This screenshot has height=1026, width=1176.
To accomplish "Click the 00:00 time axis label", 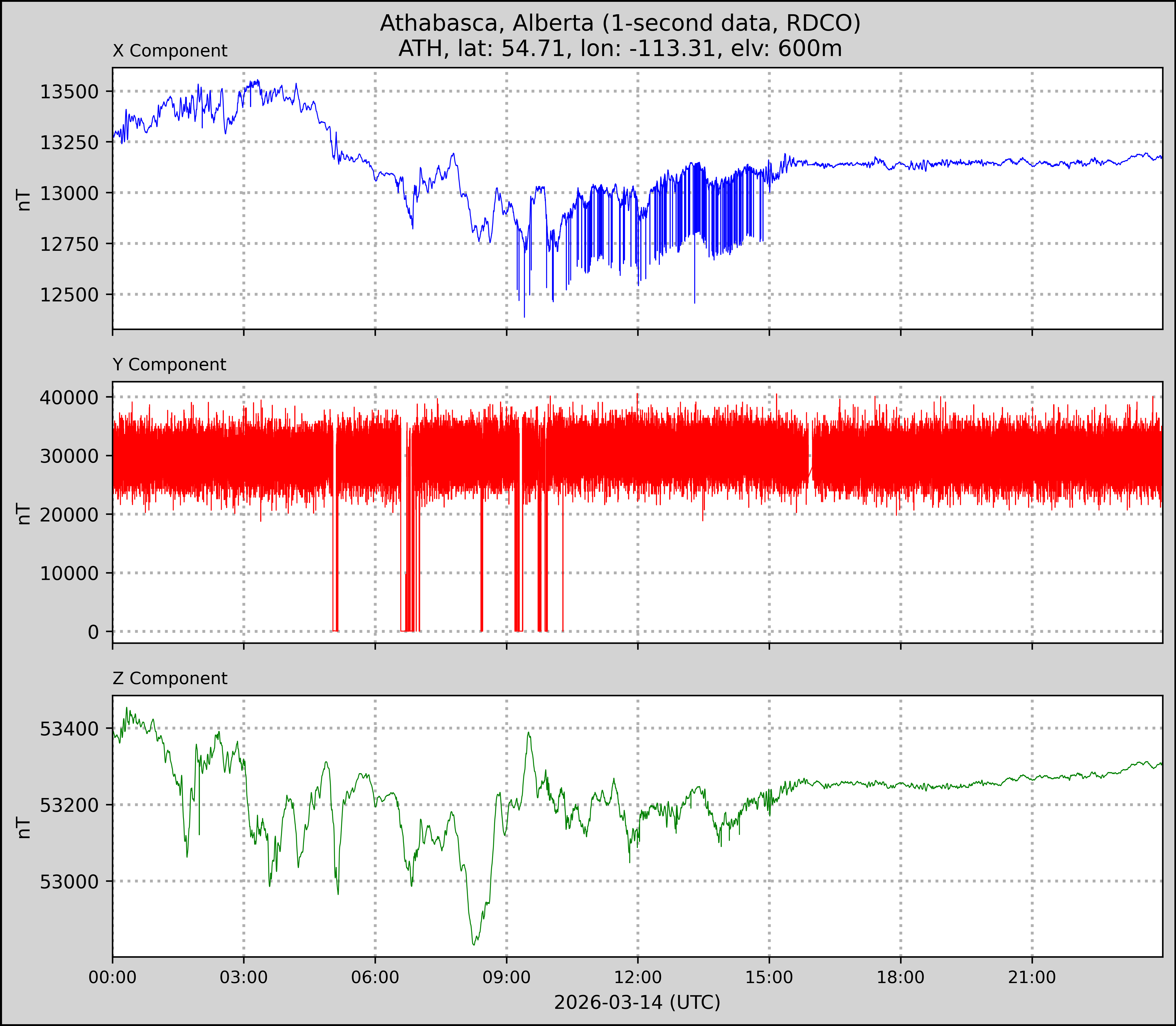I will point(113,977).
